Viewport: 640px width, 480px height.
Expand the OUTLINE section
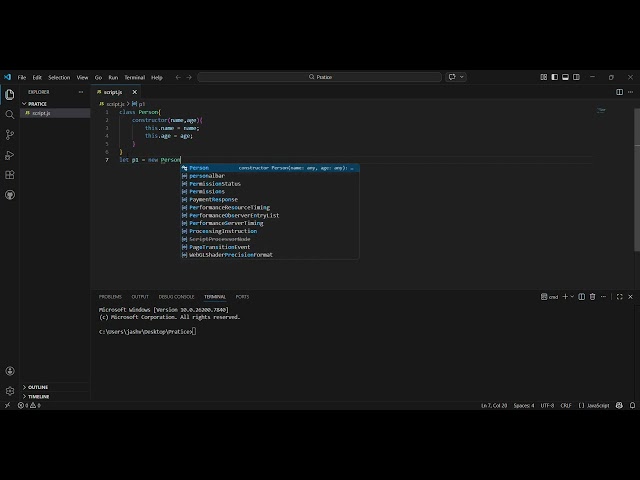point(38,387)
